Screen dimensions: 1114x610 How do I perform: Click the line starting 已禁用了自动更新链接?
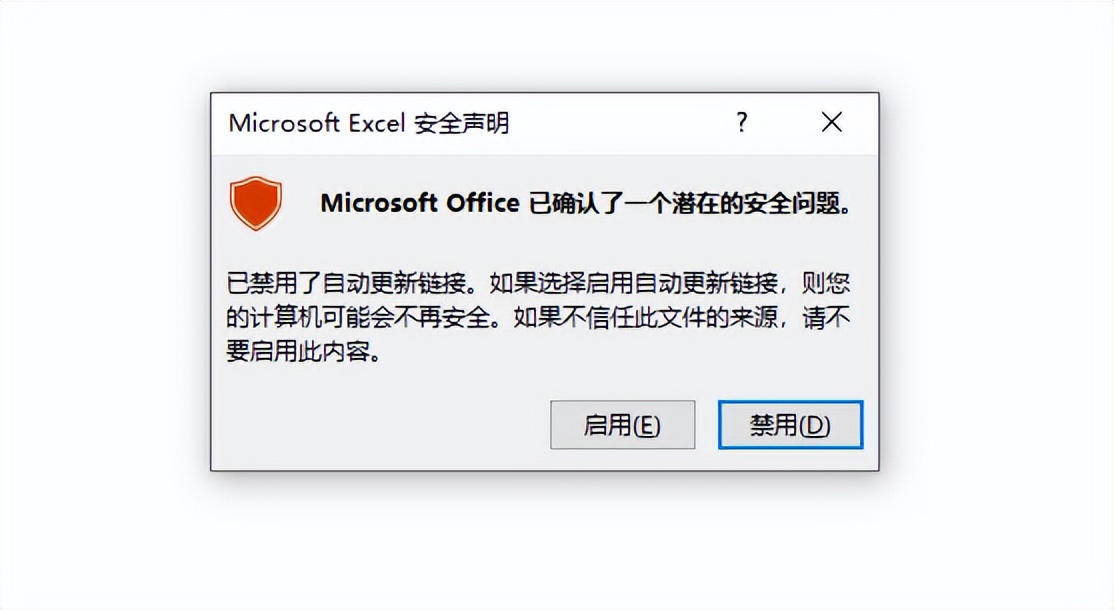coord(538,283)
